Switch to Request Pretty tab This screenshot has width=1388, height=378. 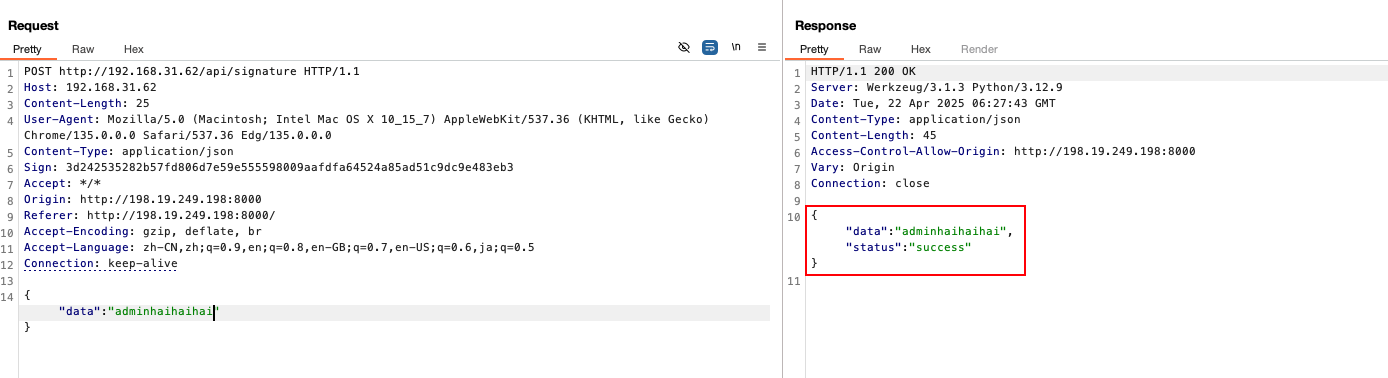coord(27,49)
